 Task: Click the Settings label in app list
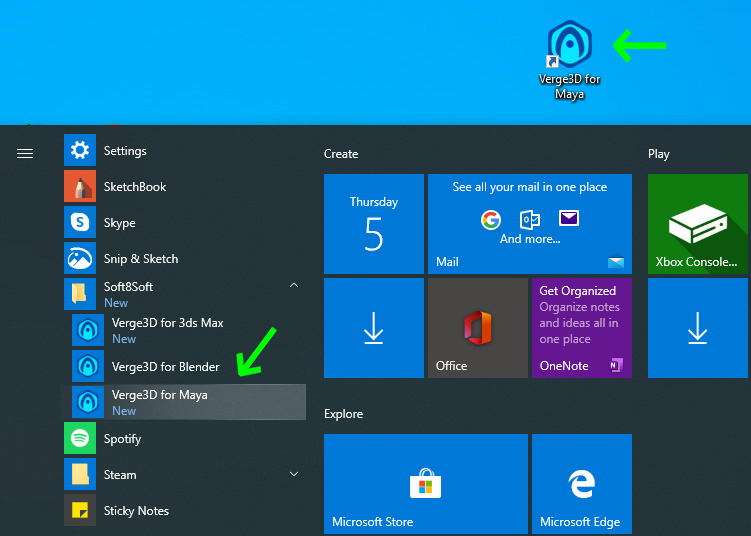point(125,151)
